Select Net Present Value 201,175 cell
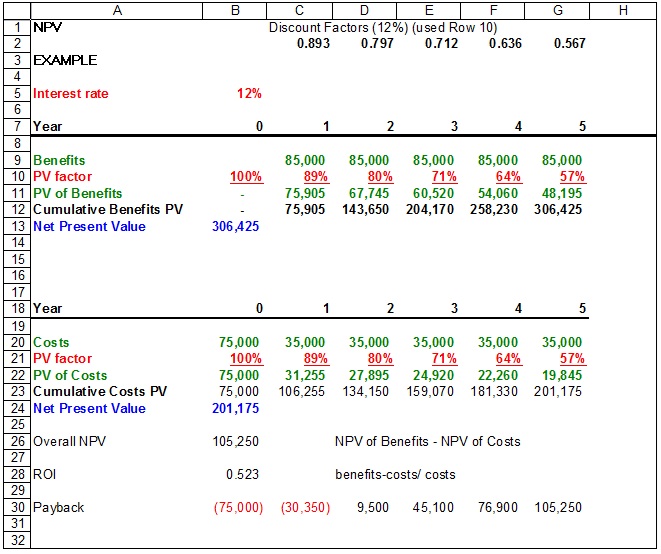 (237, 408)
